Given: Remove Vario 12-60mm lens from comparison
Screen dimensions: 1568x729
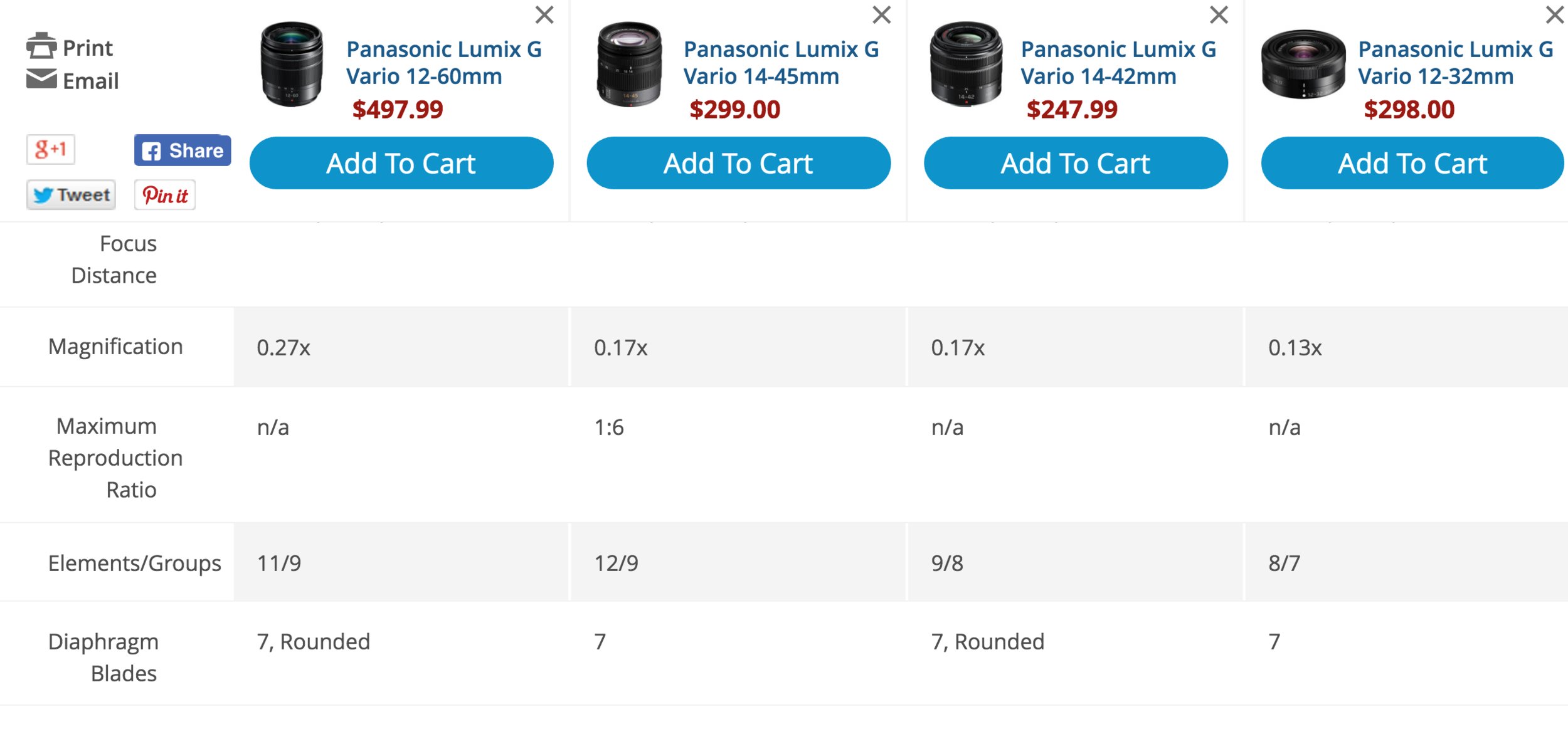Looking at the screenshot, I should pyautogui.click(x=544, y=14).
